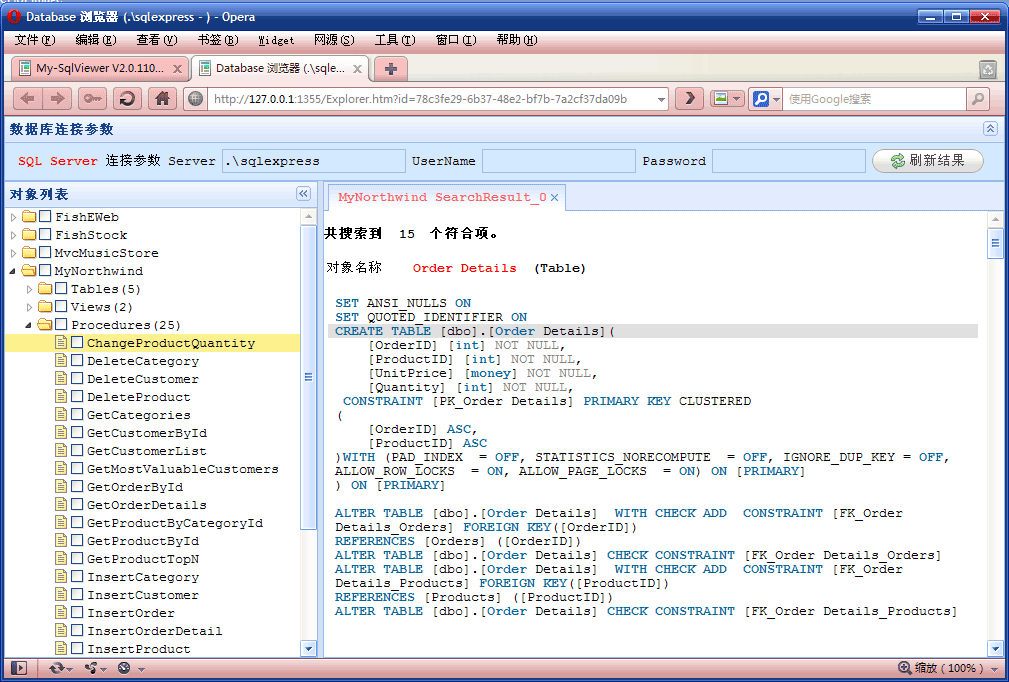Click the FishEWeb database folder icon
The width and height of the screenshot is (1009, 682).
[29, 217]
